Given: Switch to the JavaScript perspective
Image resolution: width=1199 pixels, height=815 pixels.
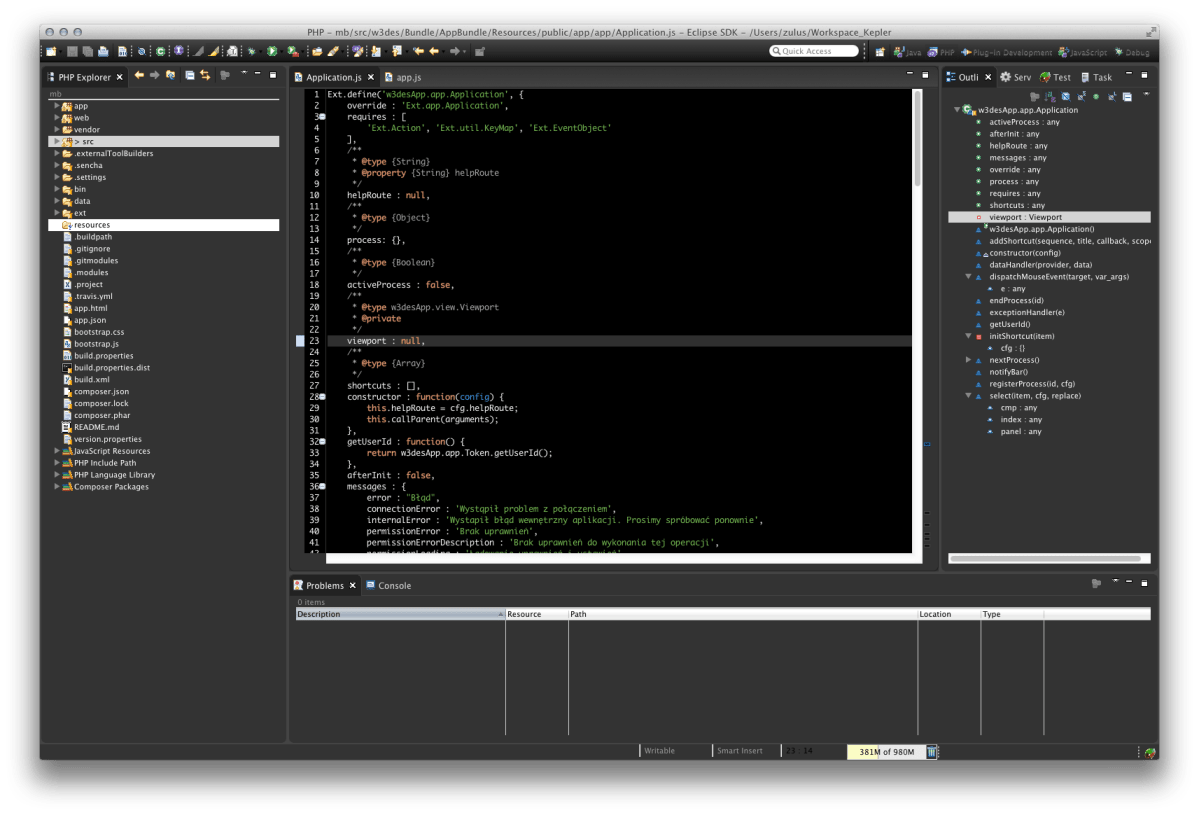Looking at the screenshot, I should [x=1083, y=53].
